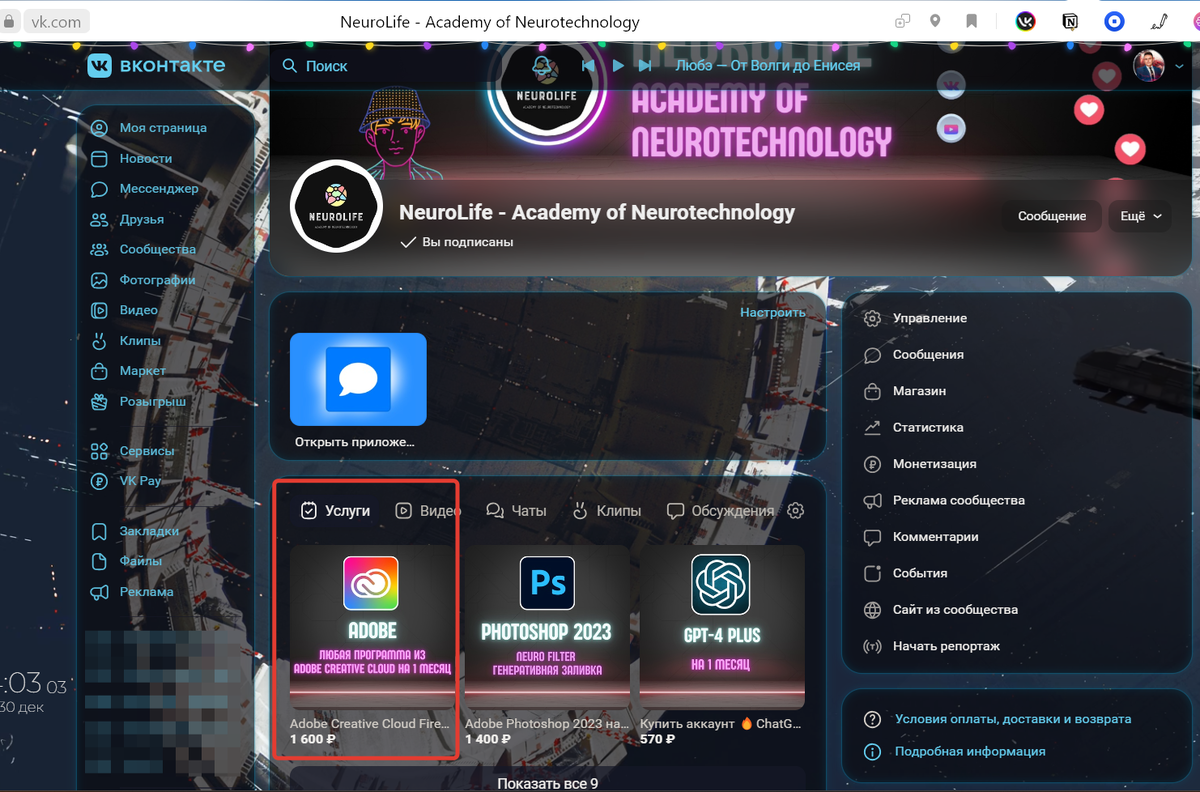Open События in right menu
The height and width of the screenshot is (792, 1200).
point(920,573)
